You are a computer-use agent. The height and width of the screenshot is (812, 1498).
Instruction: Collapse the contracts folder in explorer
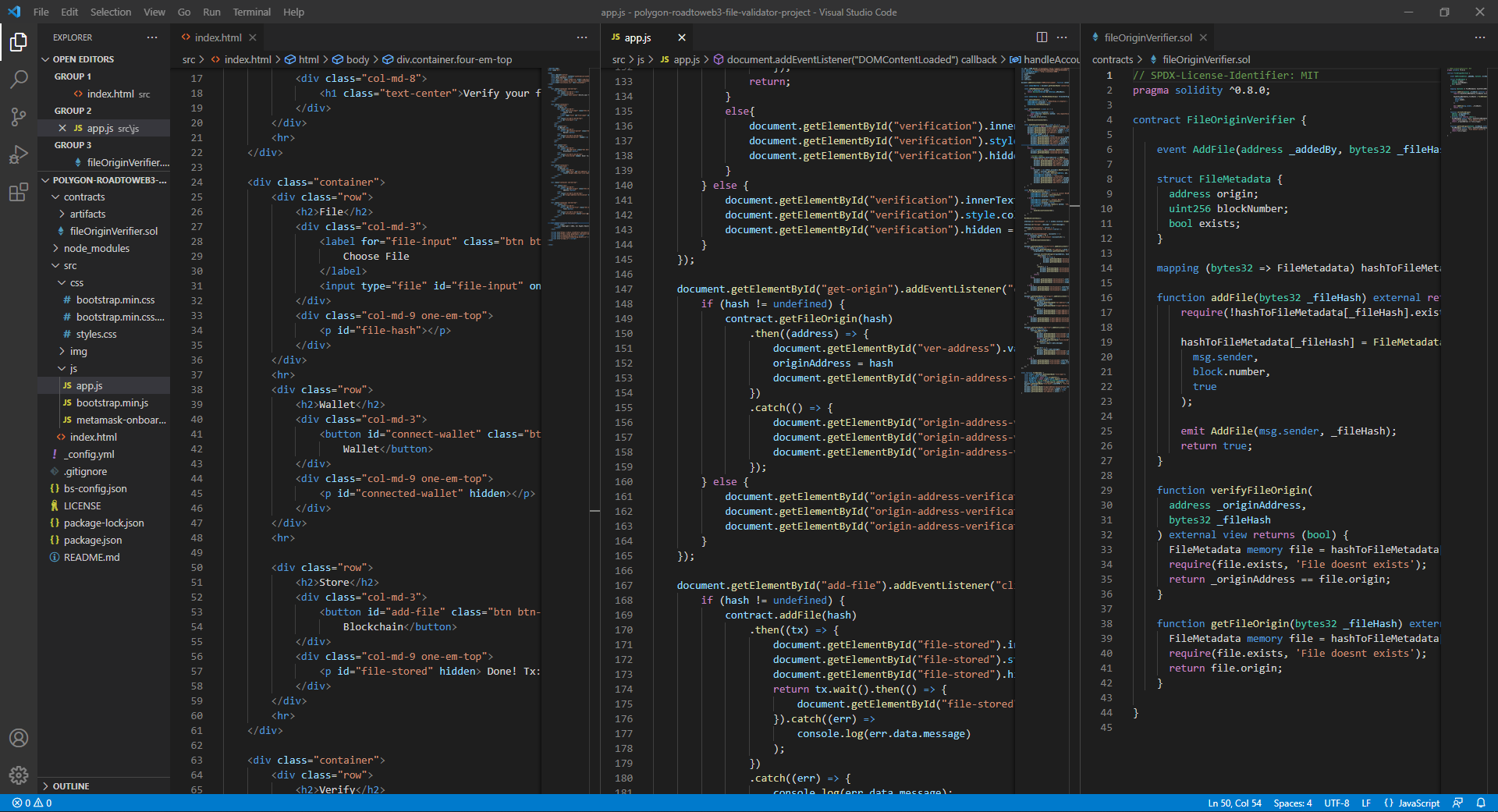(83, 197)
